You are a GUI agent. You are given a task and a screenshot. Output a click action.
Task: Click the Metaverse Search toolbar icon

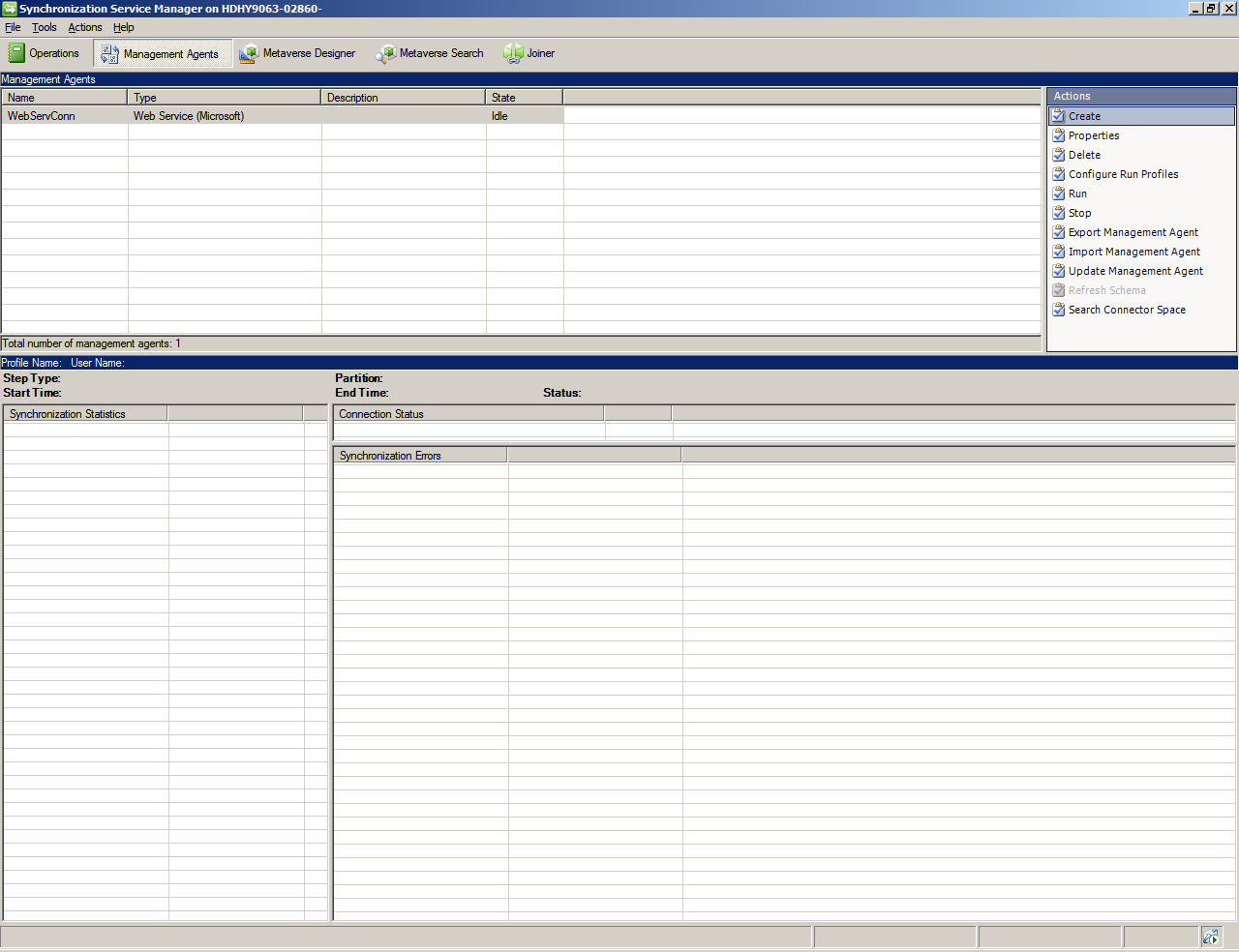click(x=386, y=53)
